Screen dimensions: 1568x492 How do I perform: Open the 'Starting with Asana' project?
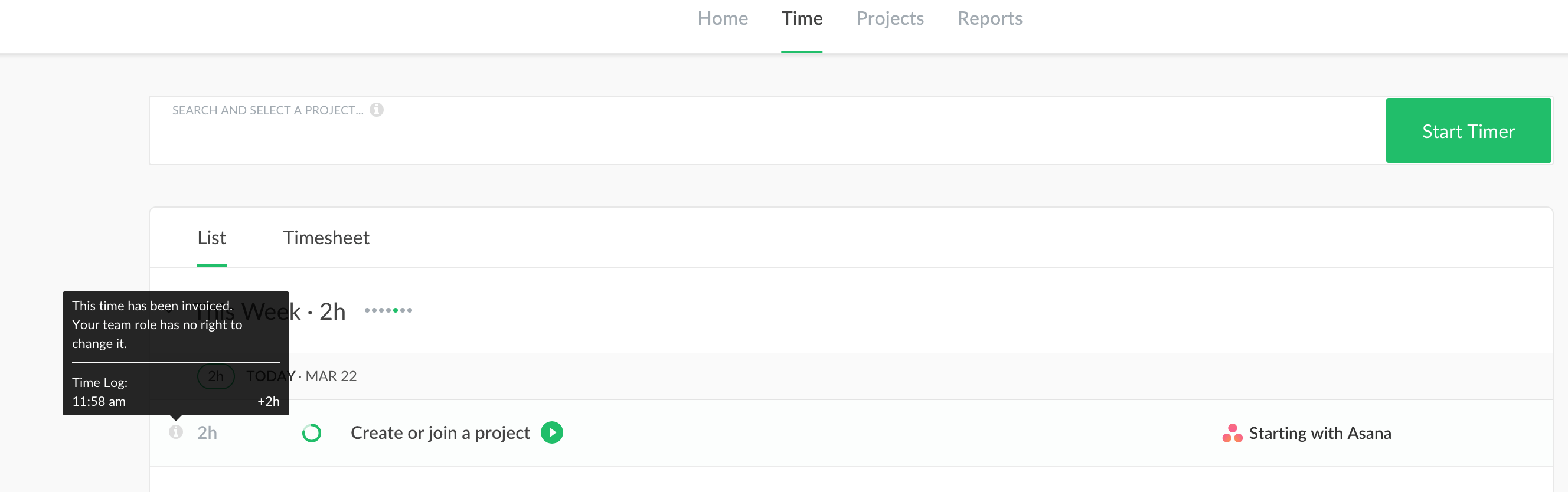coord(1319,433)
